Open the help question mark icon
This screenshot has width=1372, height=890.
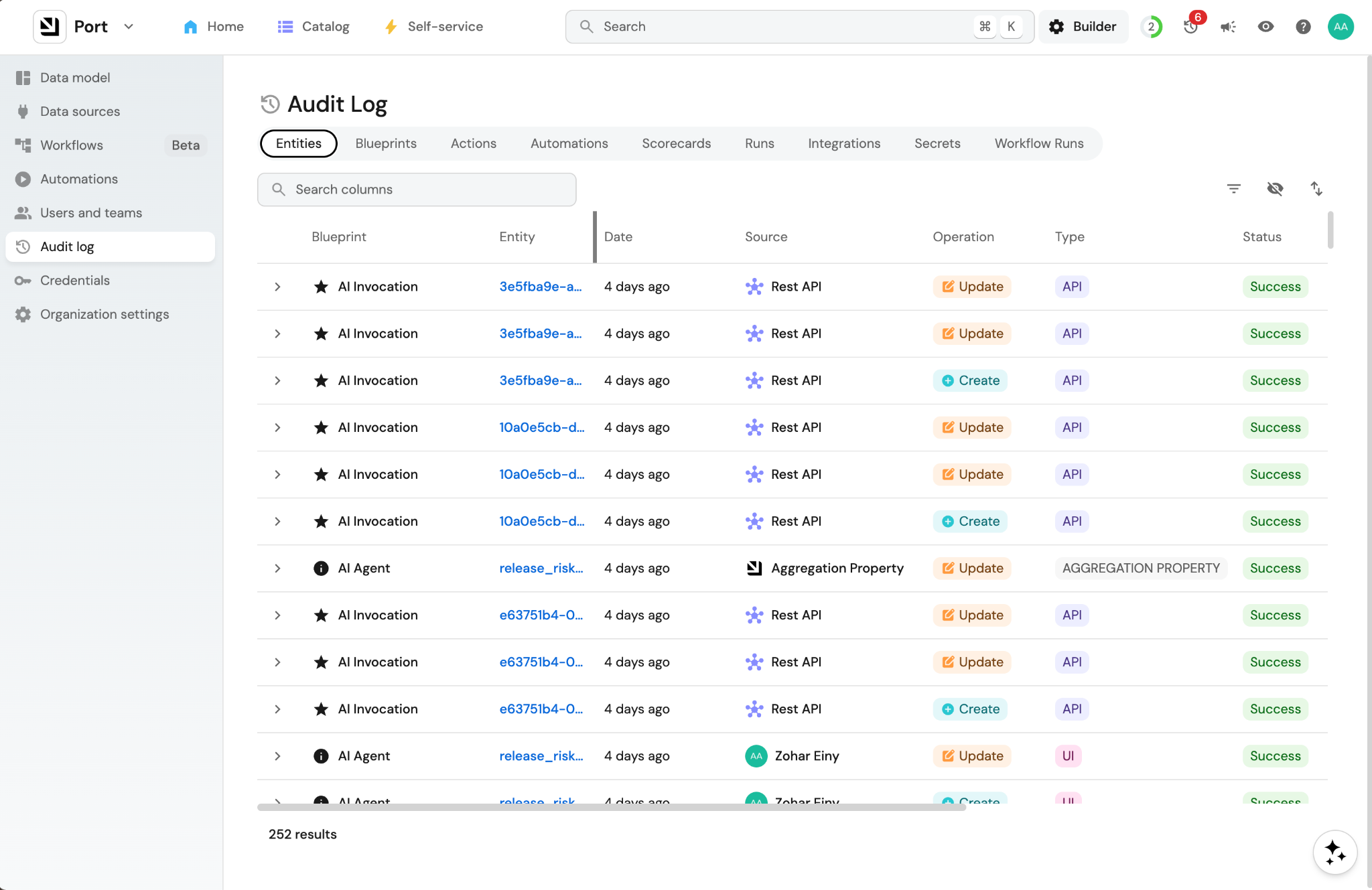[1303, 27]
